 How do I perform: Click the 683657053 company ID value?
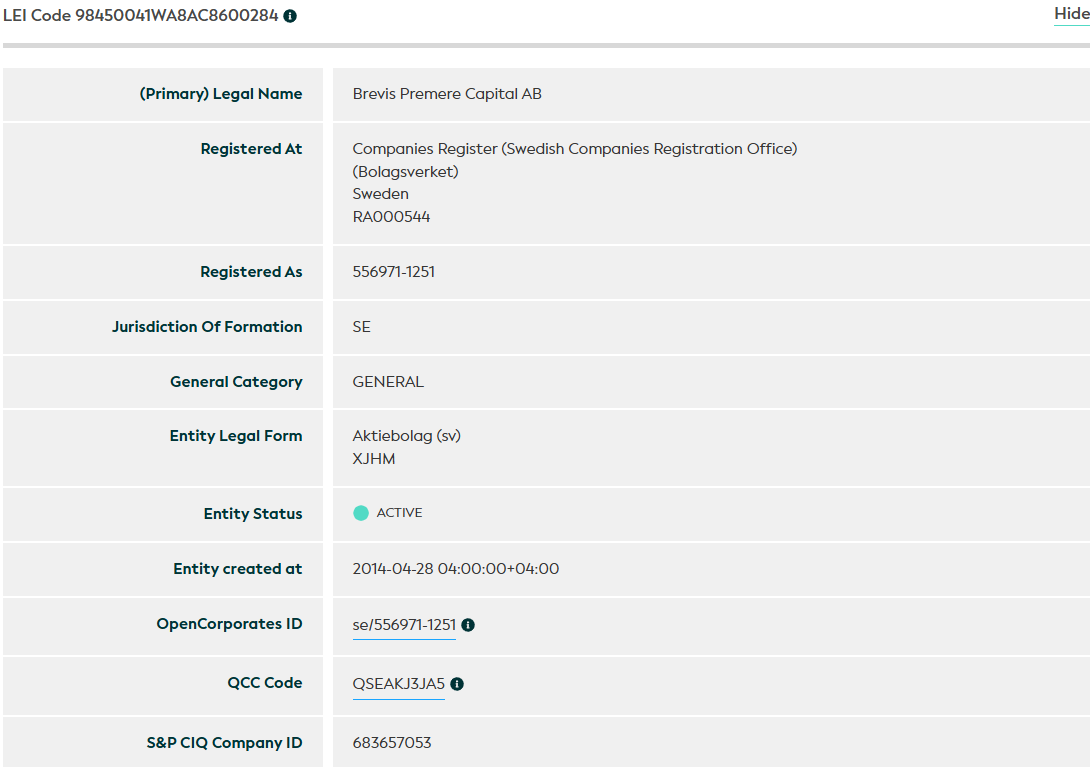[392, 743]
